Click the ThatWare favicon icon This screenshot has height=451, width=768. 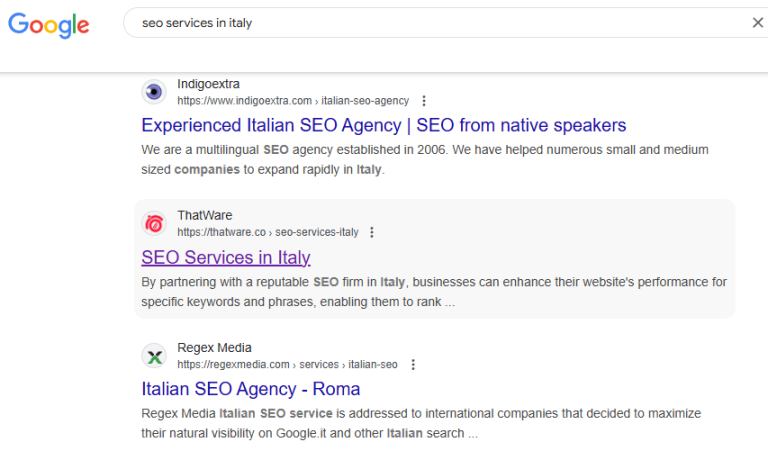(154, 223)
